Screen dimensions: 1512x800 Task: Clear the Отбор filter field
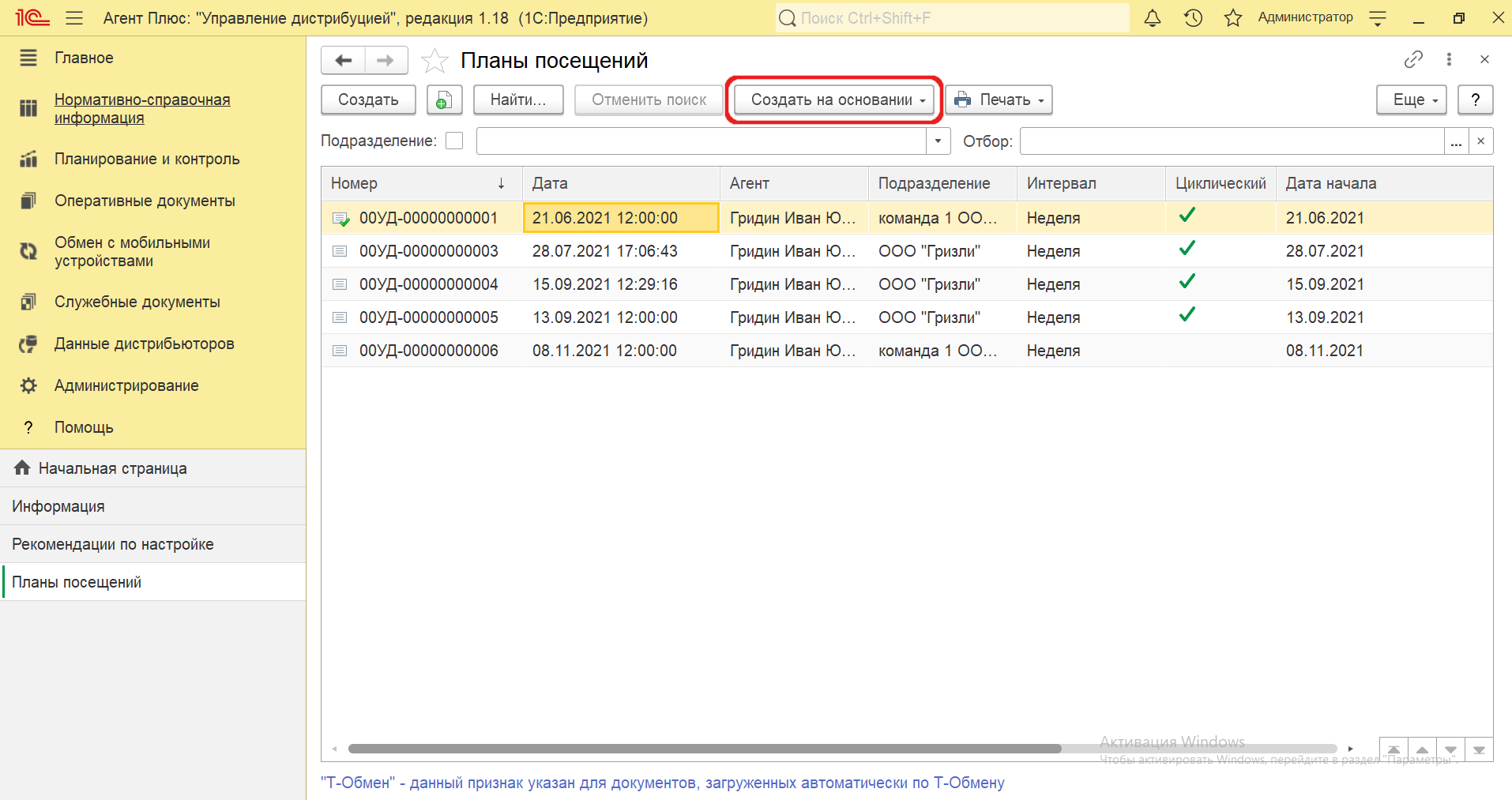1481,141
